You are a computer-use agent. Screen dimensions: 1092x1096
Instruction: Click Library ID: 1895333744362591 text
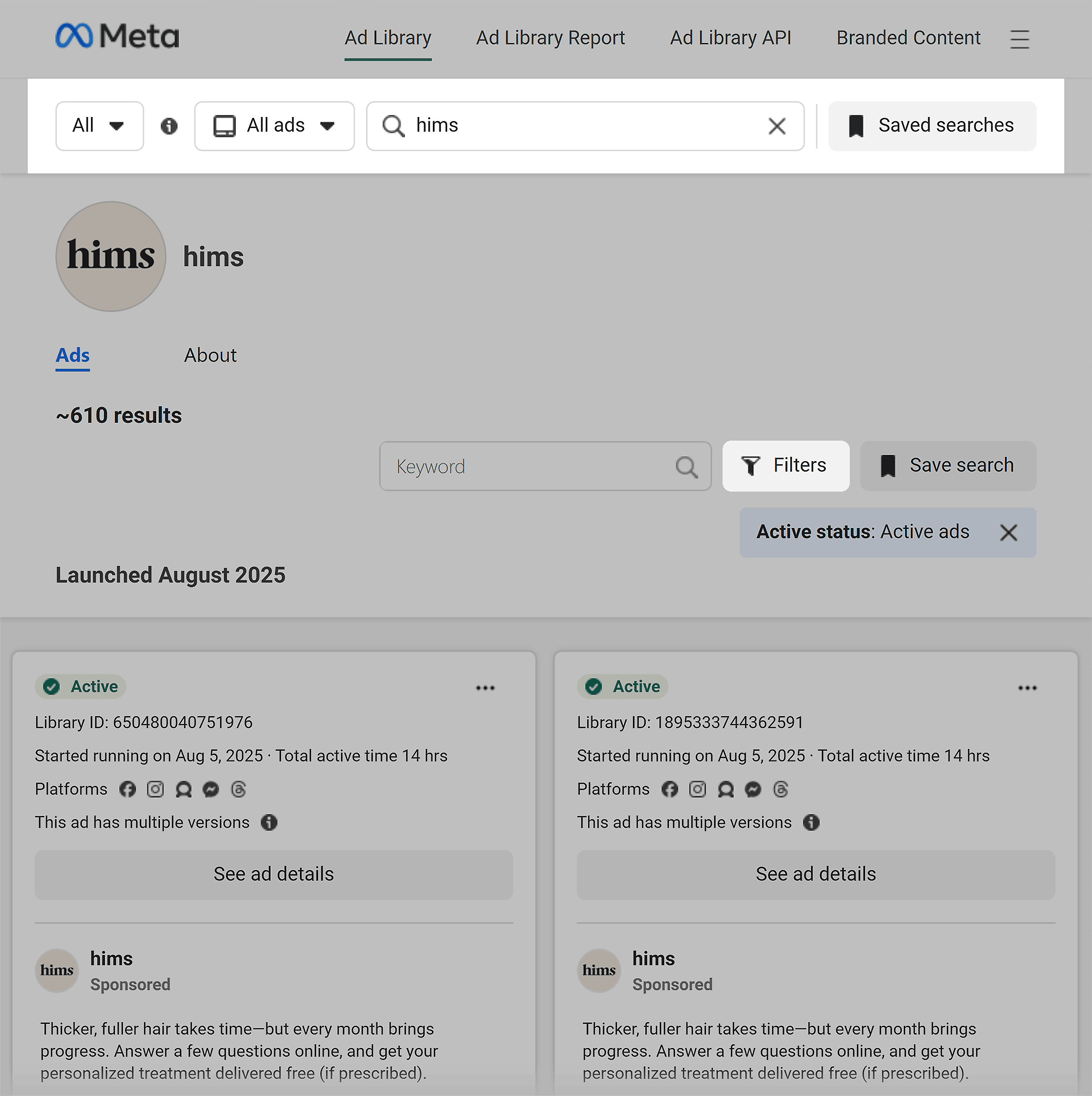click(x=690, y=723)
